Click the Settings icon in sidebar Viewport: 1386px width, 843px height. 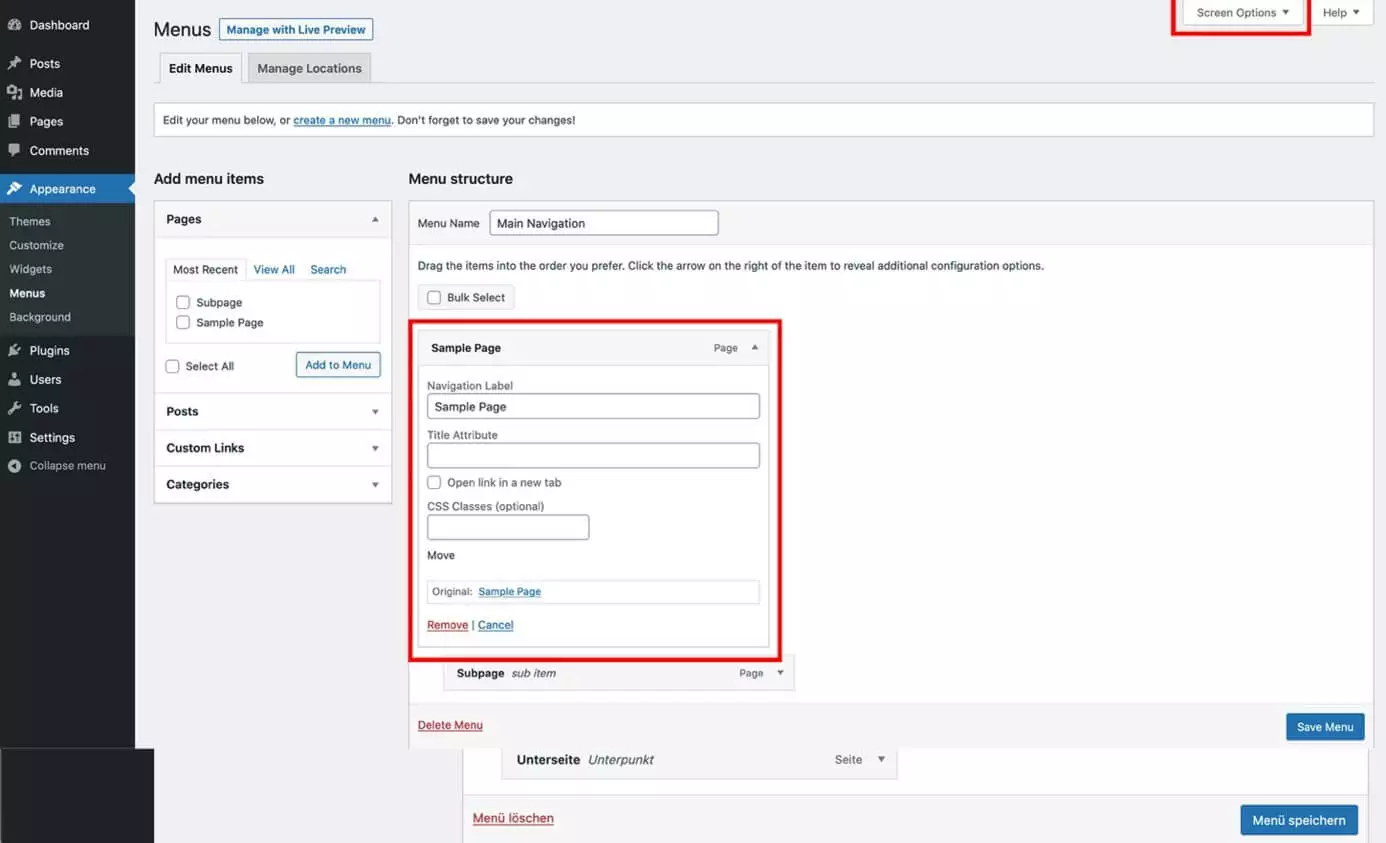point(14,437)
